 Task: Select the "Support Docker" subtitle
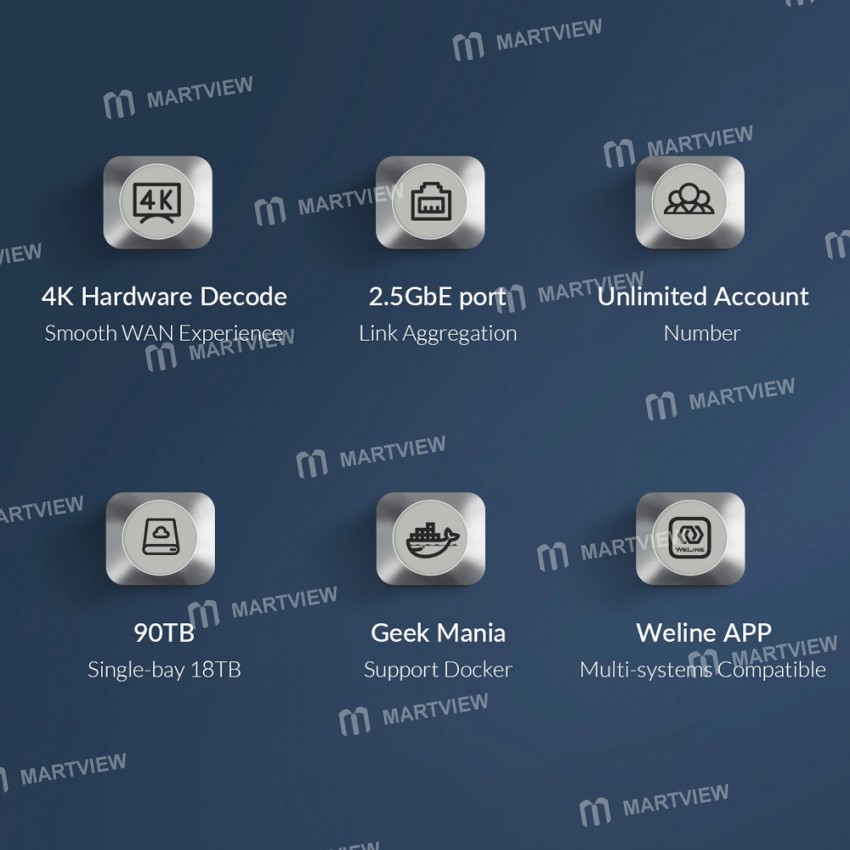pyautogui.click(x=438, y=669)
